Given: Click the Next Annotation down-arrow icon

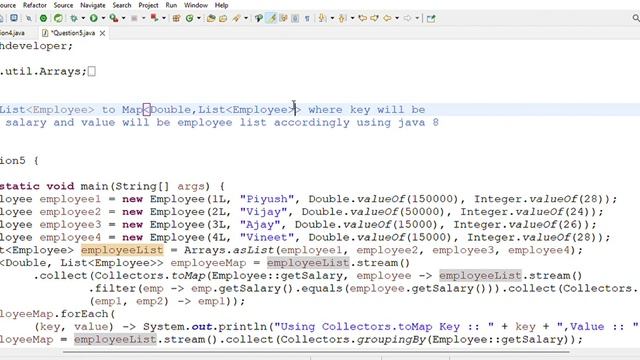Looking at the screenshot, I should (x=322, y=18).
